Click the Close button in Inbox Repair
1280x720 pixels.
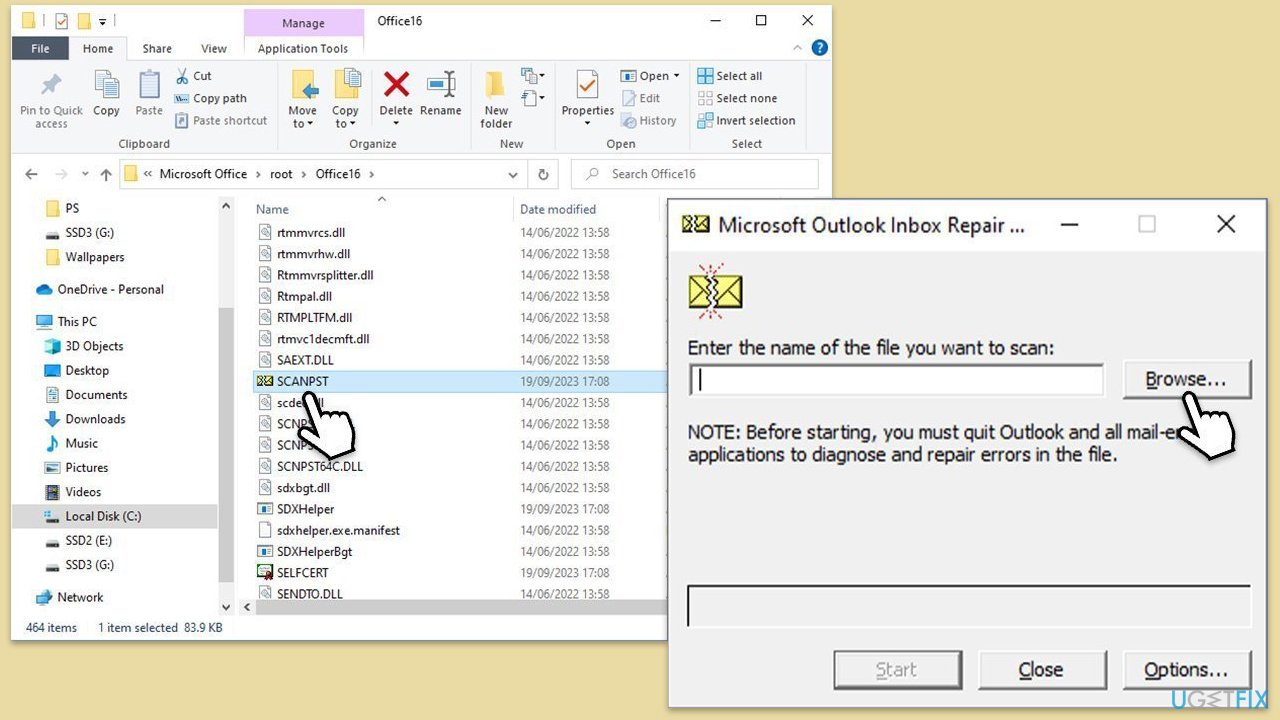pos(1041,670)
